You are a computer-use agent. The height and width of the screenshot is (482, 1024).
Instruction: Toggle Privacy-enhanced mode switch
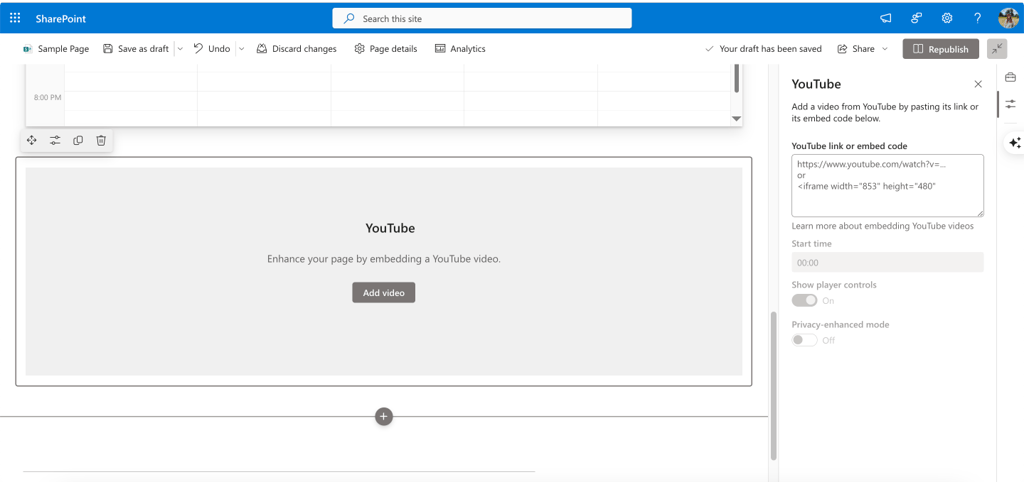[x=804, y=340]
